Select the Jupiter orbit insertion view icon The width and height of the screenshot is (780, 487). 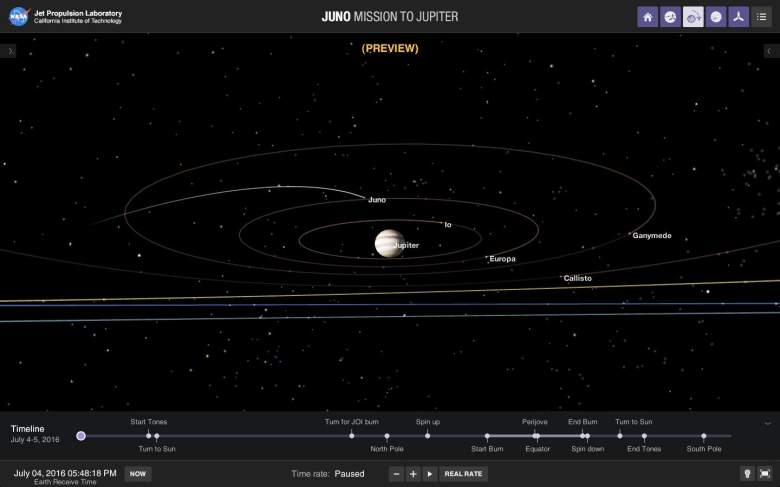[x=694, y=17]
